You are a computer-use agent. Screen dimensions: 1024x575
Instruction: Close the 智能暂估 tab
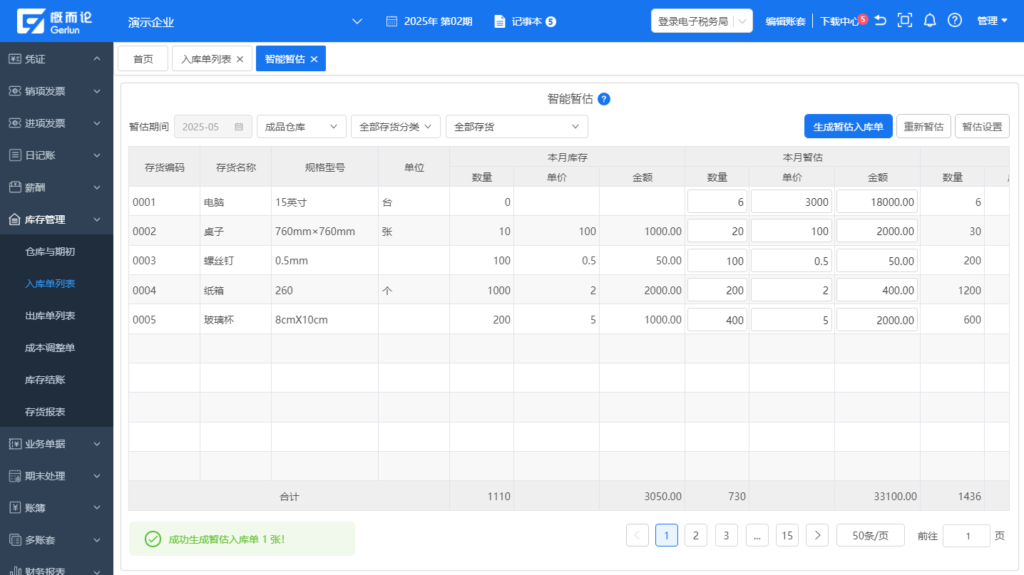[x=314, y=60]
